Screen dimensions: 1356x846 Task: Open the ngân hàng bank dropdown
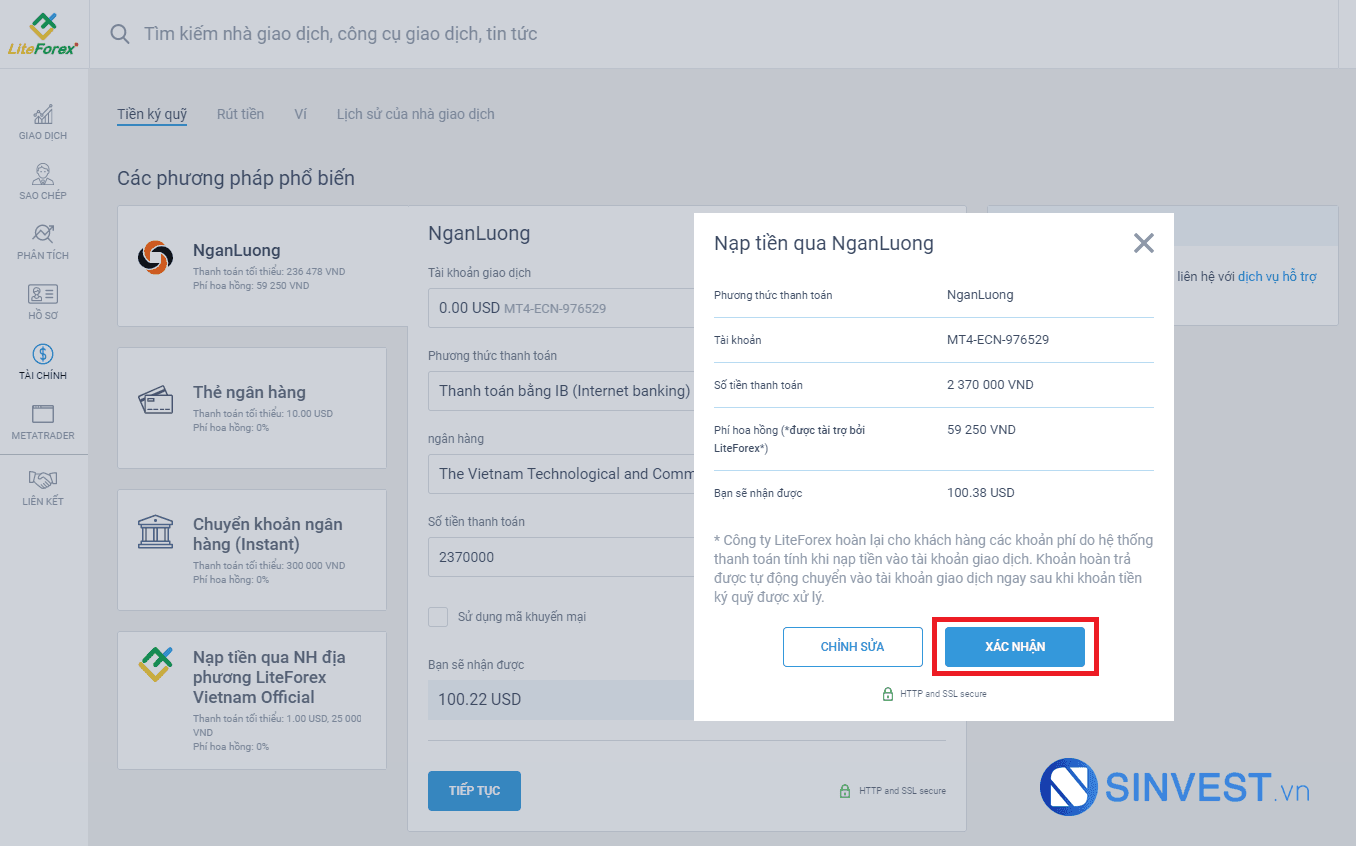tap(561, 474)
